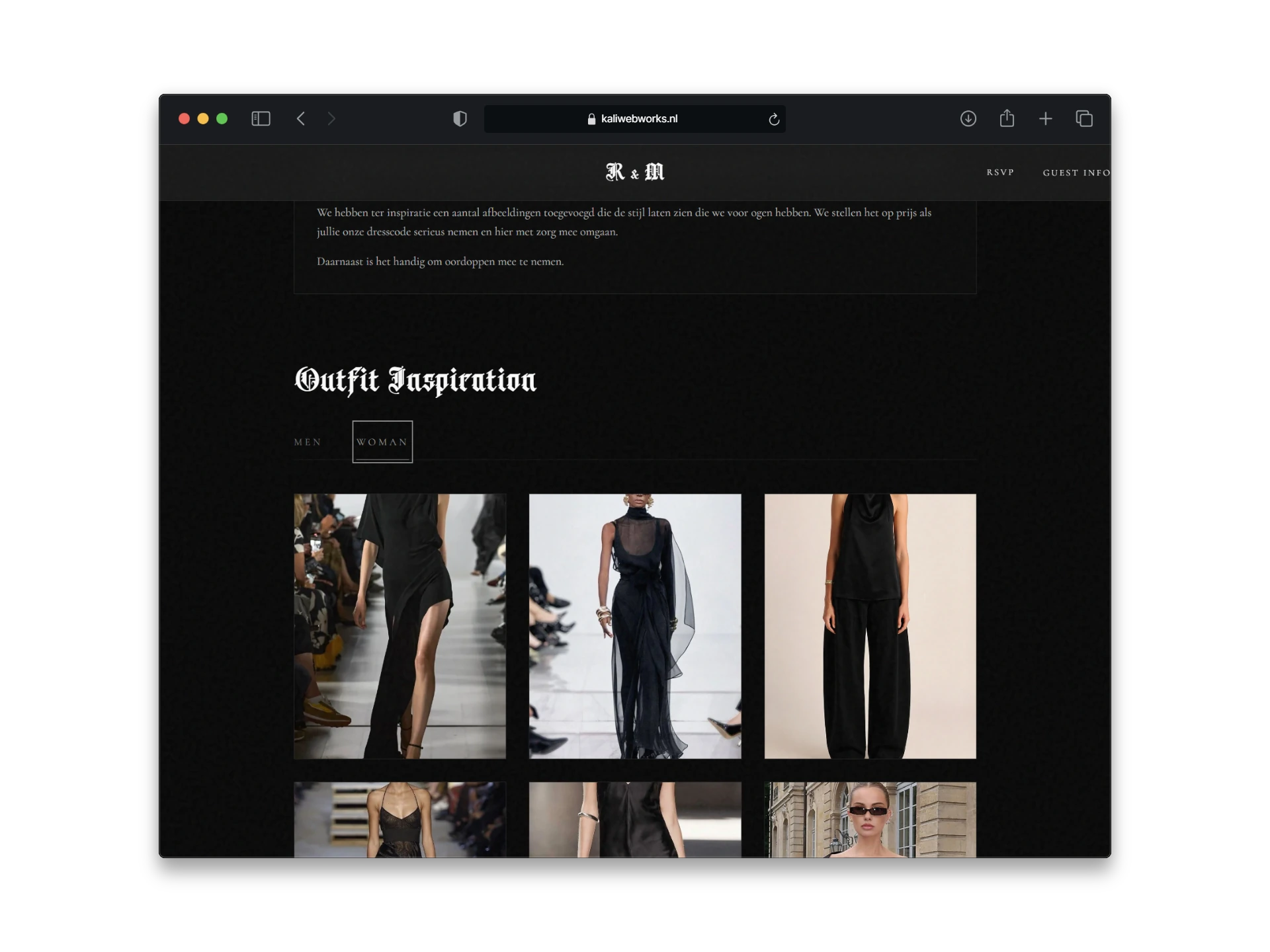Go back with the back arrow
1270x952 pixels.
(301, 118)
